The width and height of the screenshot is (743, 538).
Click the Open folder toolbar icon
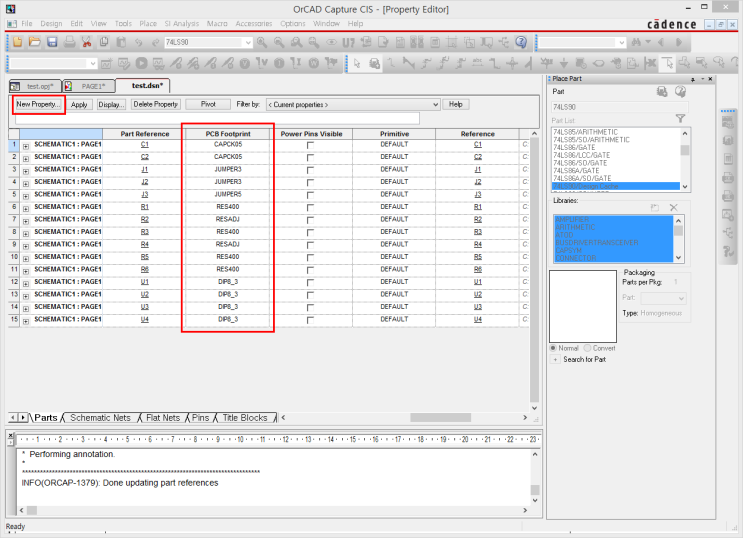tap(35, 42)
